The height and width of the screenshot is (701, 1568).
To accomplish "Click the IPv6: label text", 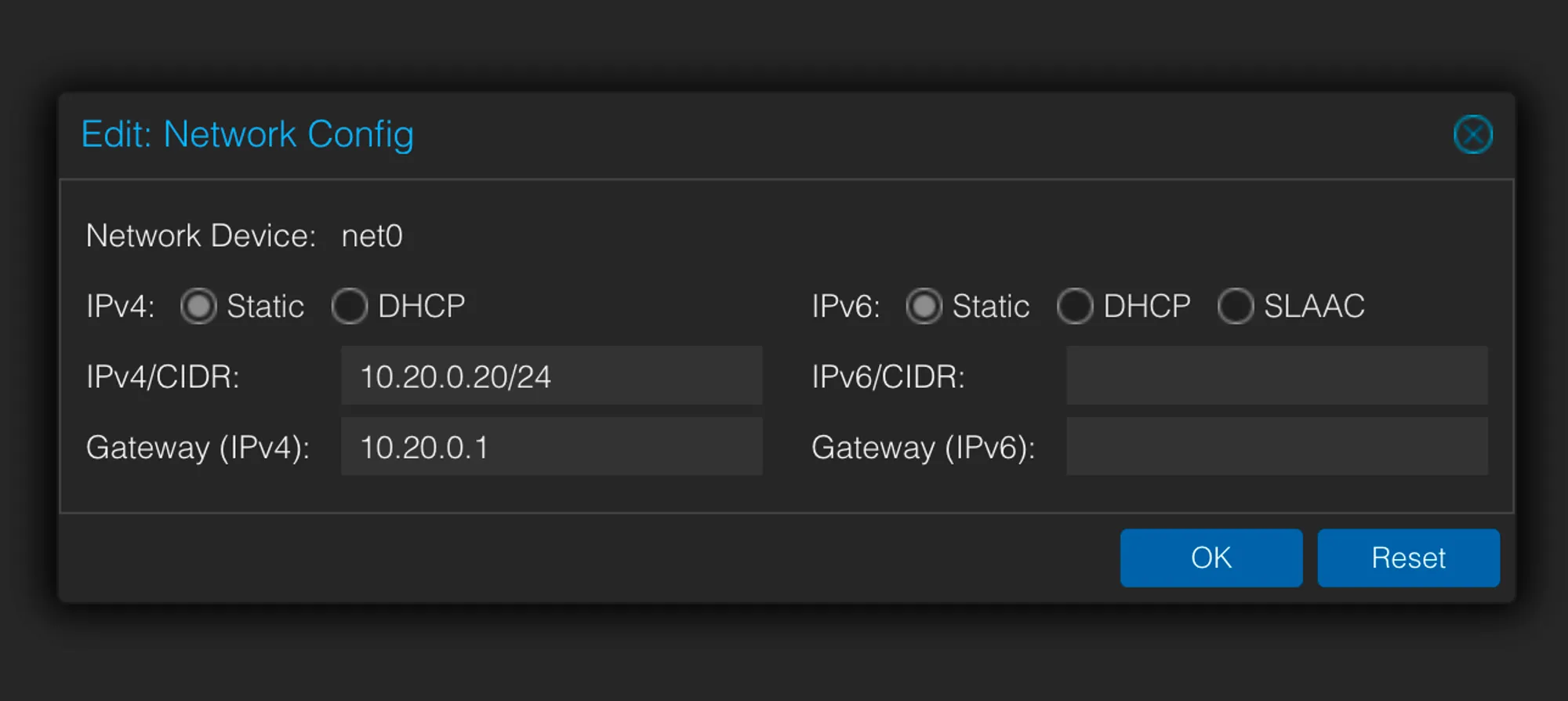I will 845,307.
